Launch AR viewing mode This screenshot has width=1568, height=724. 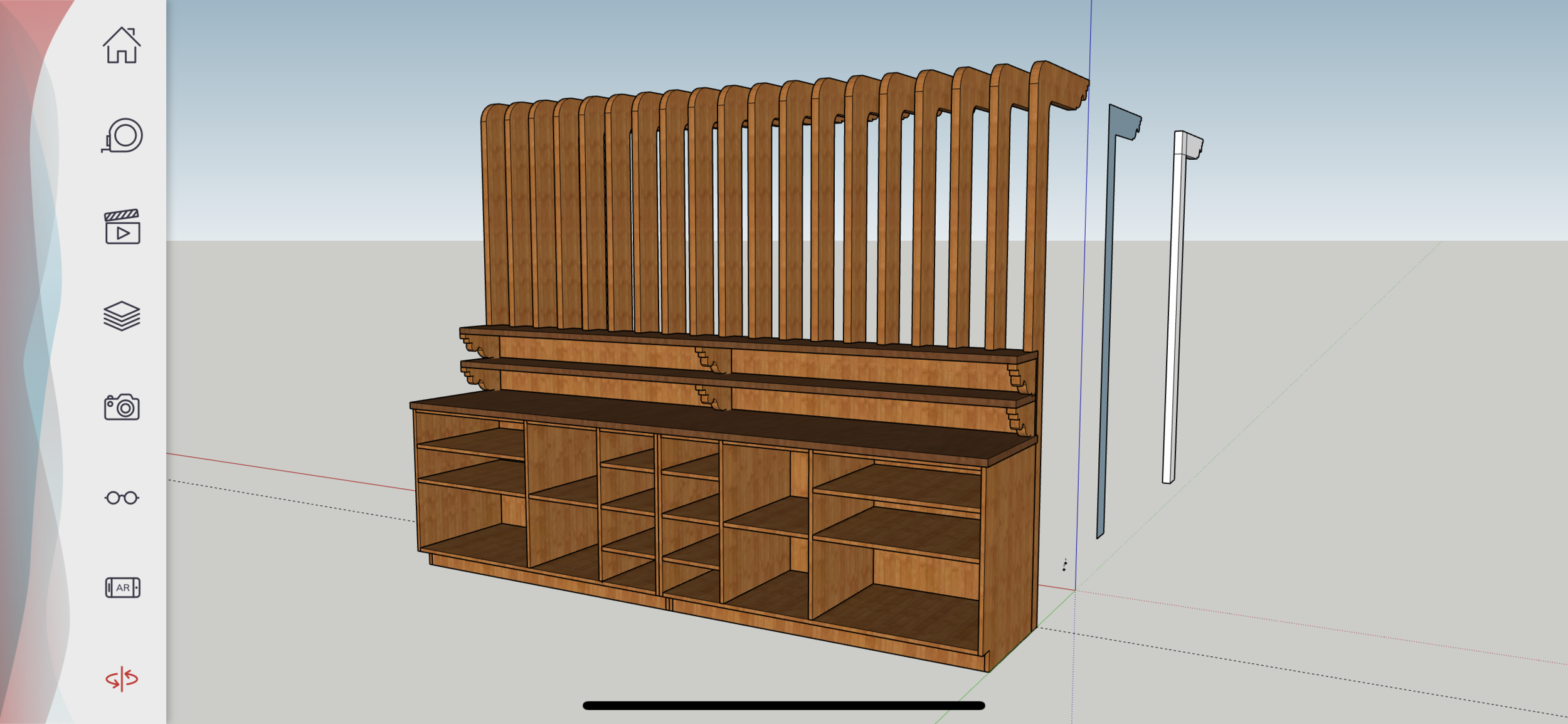click(x=122, y=587)
